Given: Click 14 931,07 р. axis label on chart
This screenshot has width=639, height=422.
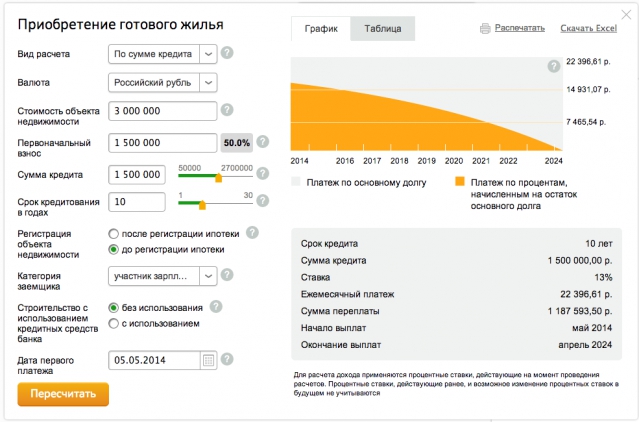Looking at the screenshot, I should pos(588,89).
